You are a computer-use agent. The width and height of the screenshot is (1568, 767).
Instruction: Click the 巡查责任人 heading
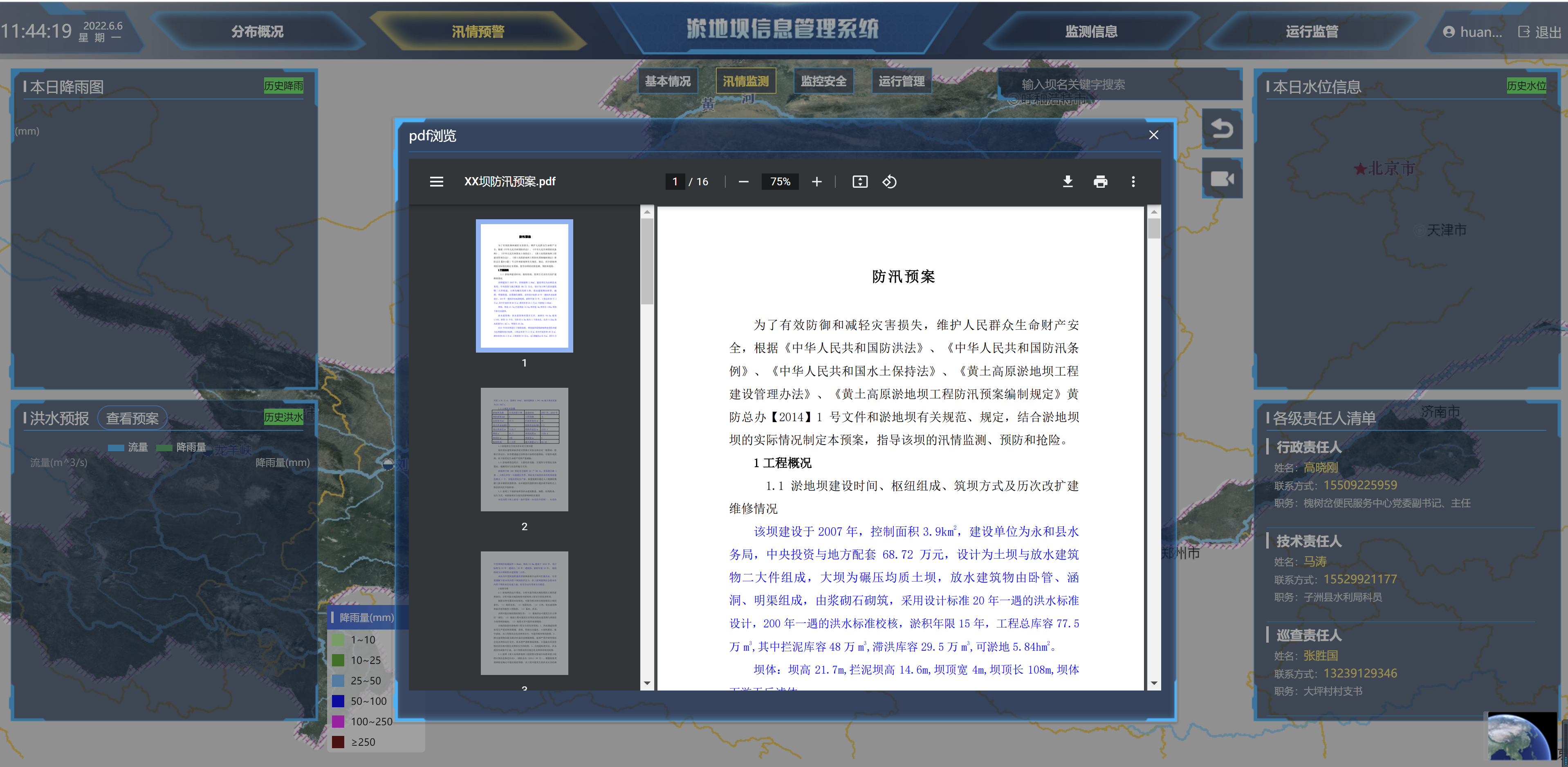click(1309, 635)
